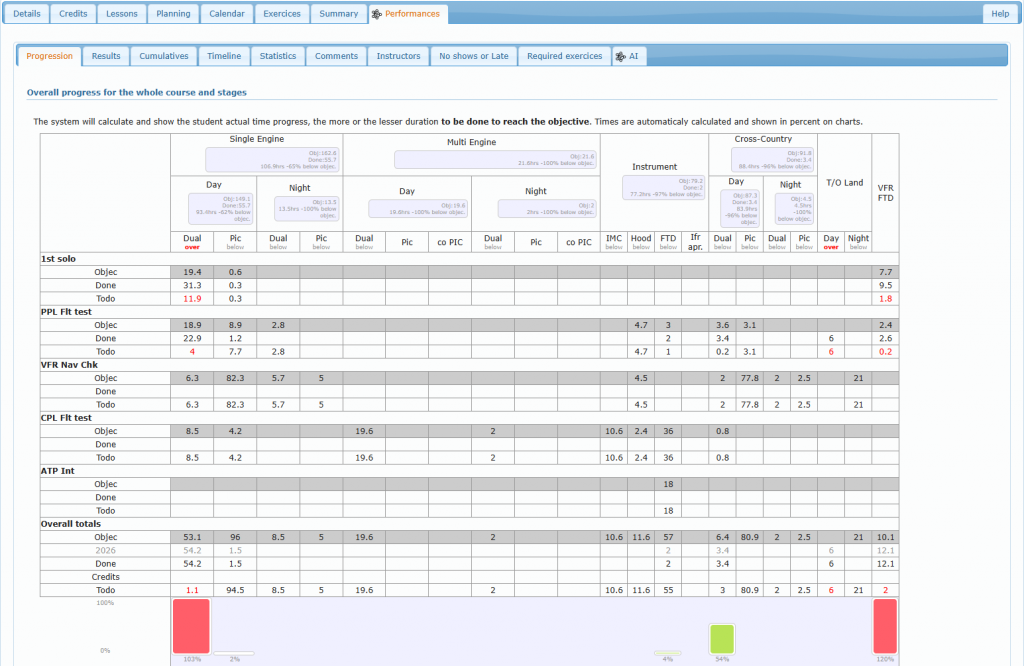This screenshot has height=666, width=1024.
Task: Click the 'VFR FTD' column header
Action: coord(885,193)
